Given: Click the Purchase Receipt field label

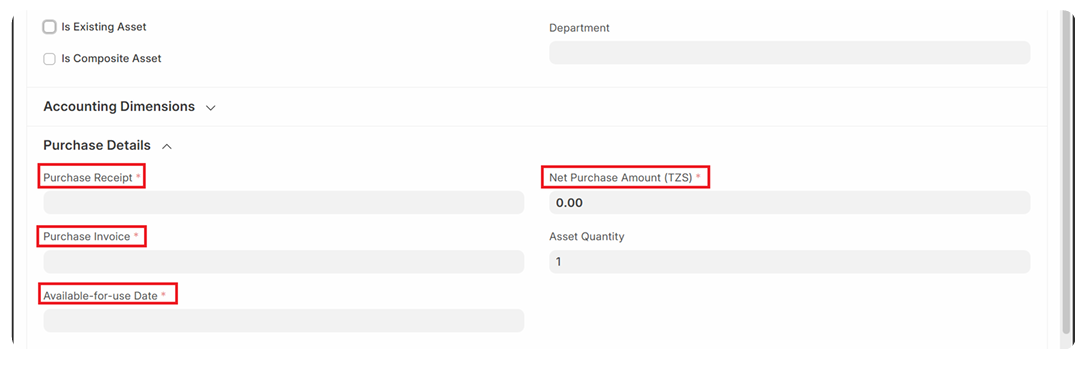Looking at the screenshot, I should coord(87,178).
